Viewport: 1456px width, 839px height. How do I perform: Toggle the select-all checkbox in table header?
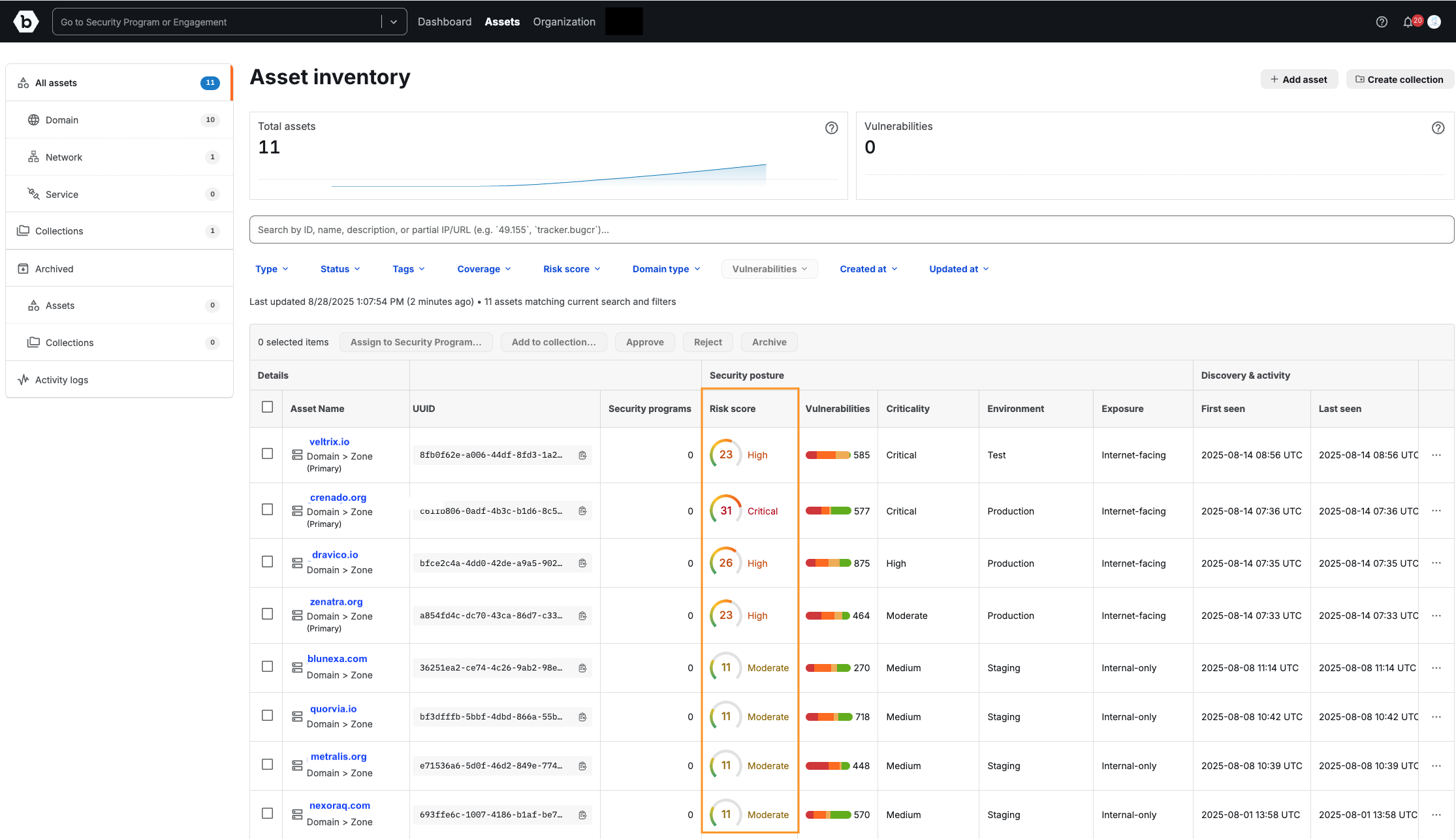[267, 407]
